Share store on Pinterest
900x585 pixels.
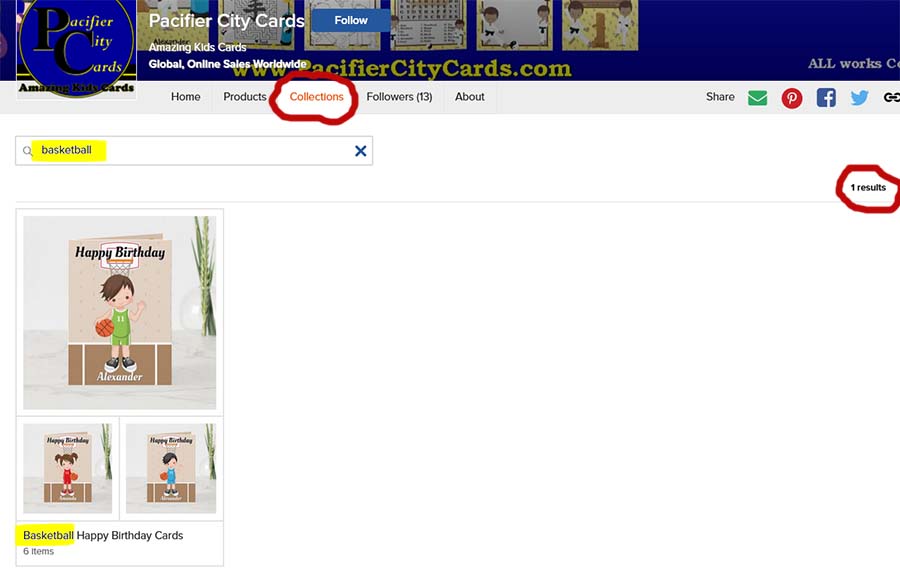coord(792,98)
